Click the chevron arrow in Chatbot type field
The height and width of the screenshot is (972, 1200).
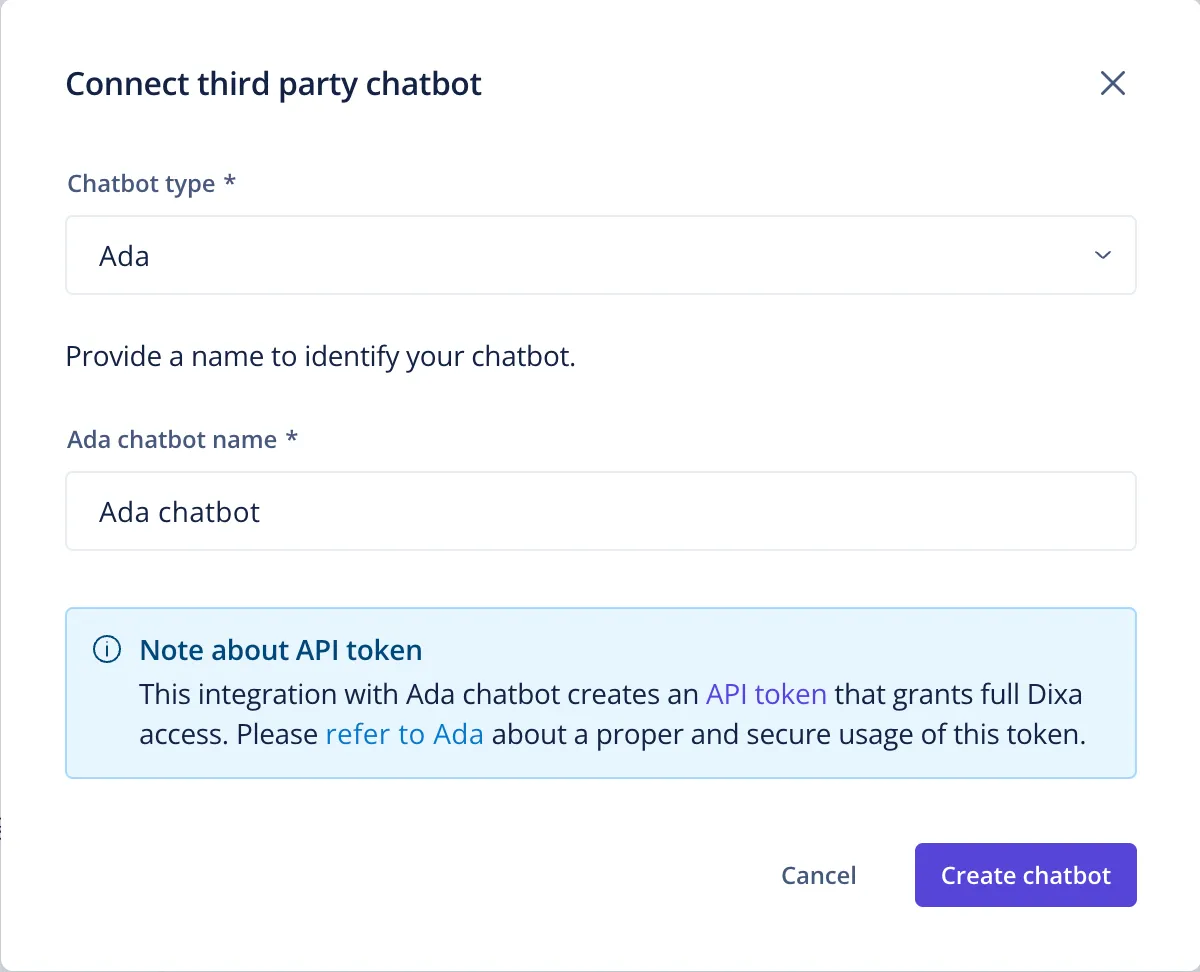click(x=1103, y=255)
